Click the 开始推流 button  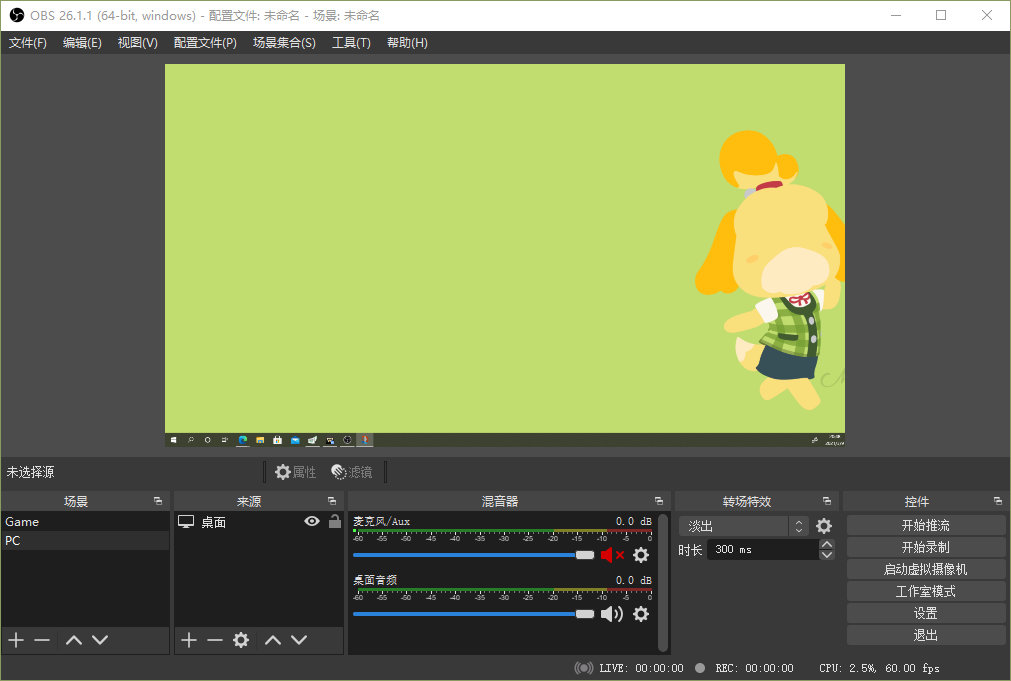click(x=925, y=525)
